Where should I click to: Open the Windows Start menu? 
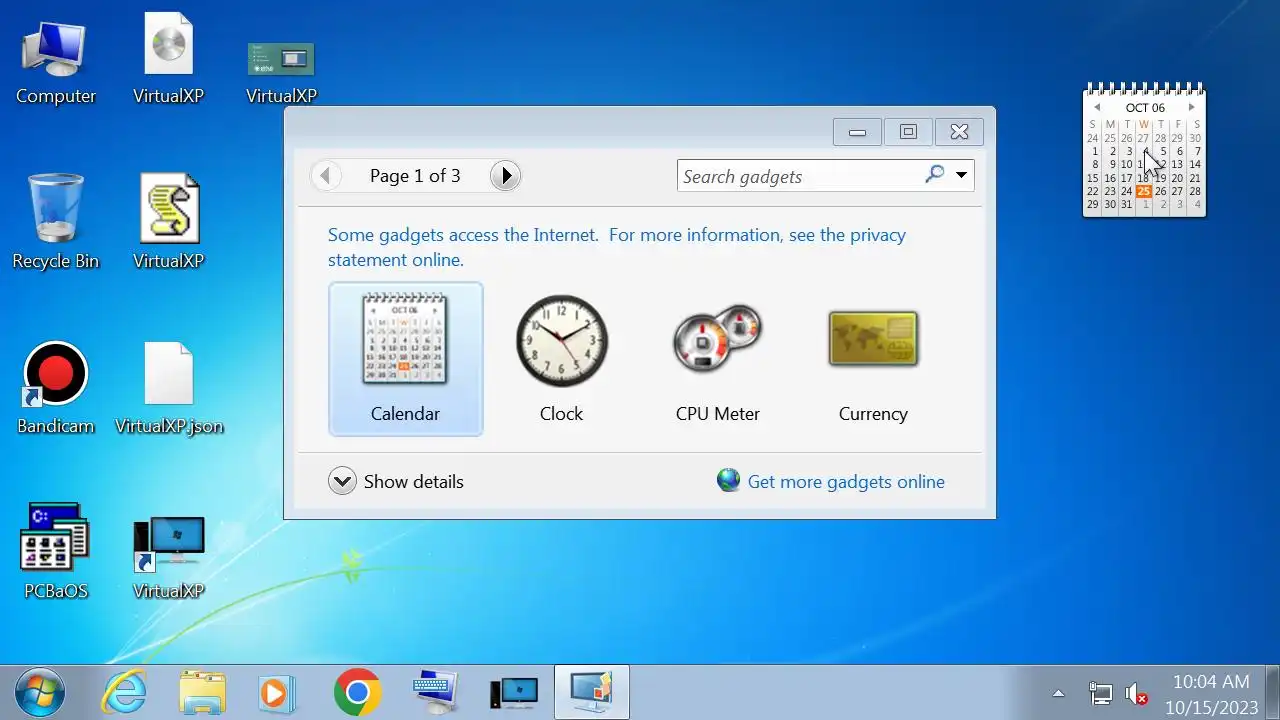(40, 693)
